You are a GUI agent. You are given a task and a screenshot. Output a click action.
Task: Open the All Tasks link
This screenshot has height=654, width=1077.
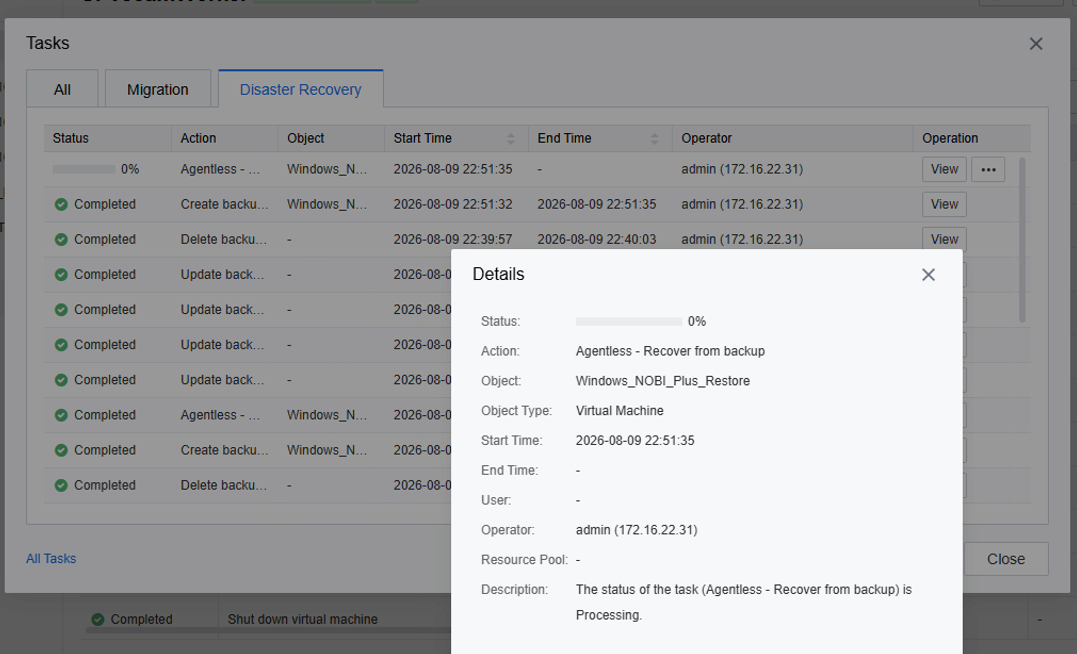point(51,559)
